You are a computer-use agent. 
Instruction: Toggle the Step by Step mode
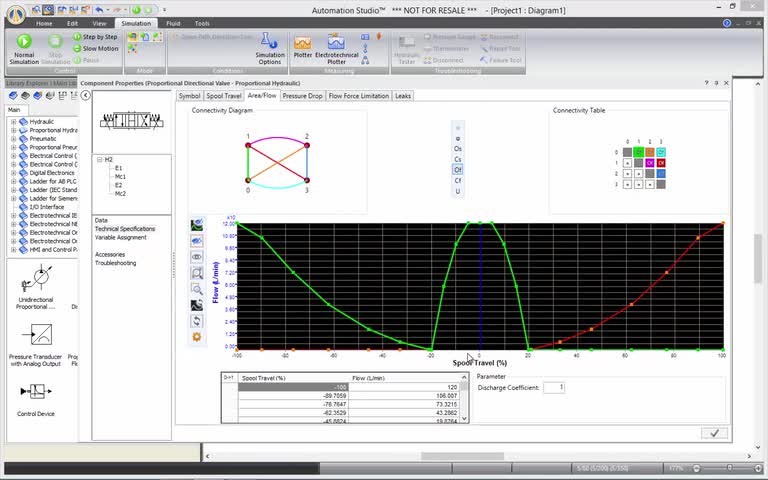[93, 37]
